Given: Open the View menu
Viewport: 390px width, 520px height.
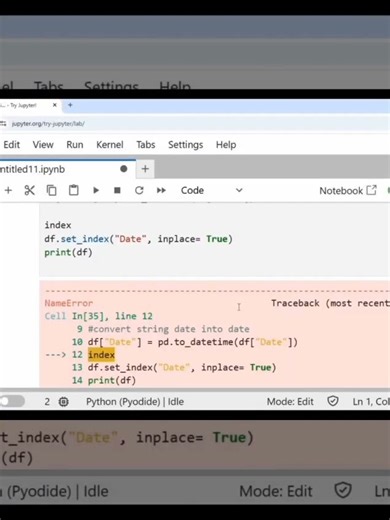Looking at the screenshot, I should (x=43, y=145).
